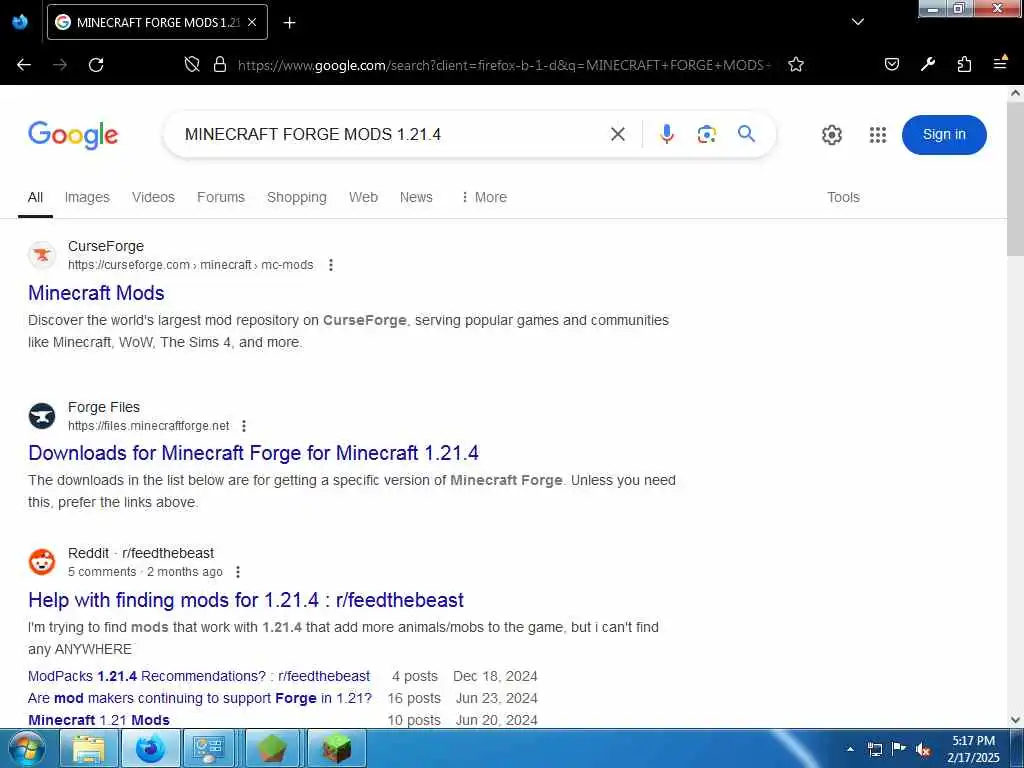This screenshot has width=1024, height=768.
Task: Click the Reddit favicon
Action: tap(42, 562)
